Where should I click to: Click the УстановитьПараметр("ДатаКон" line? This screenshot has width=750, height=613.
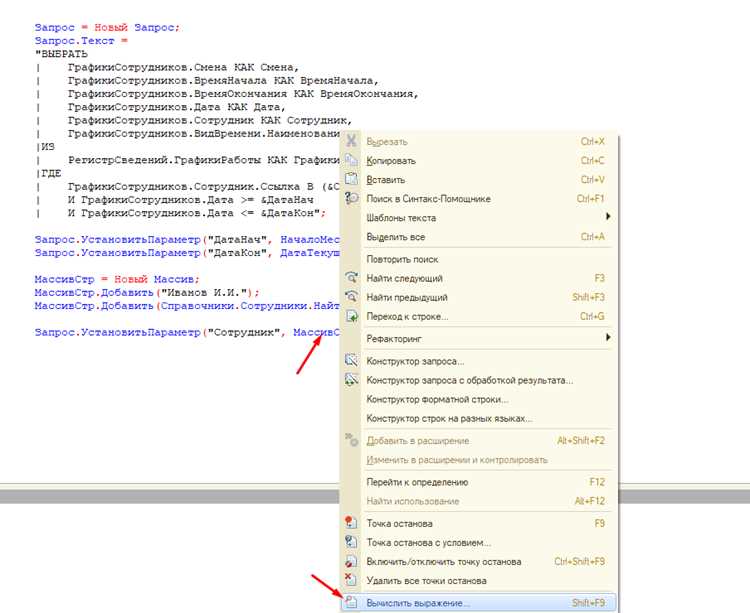(187, 252)
